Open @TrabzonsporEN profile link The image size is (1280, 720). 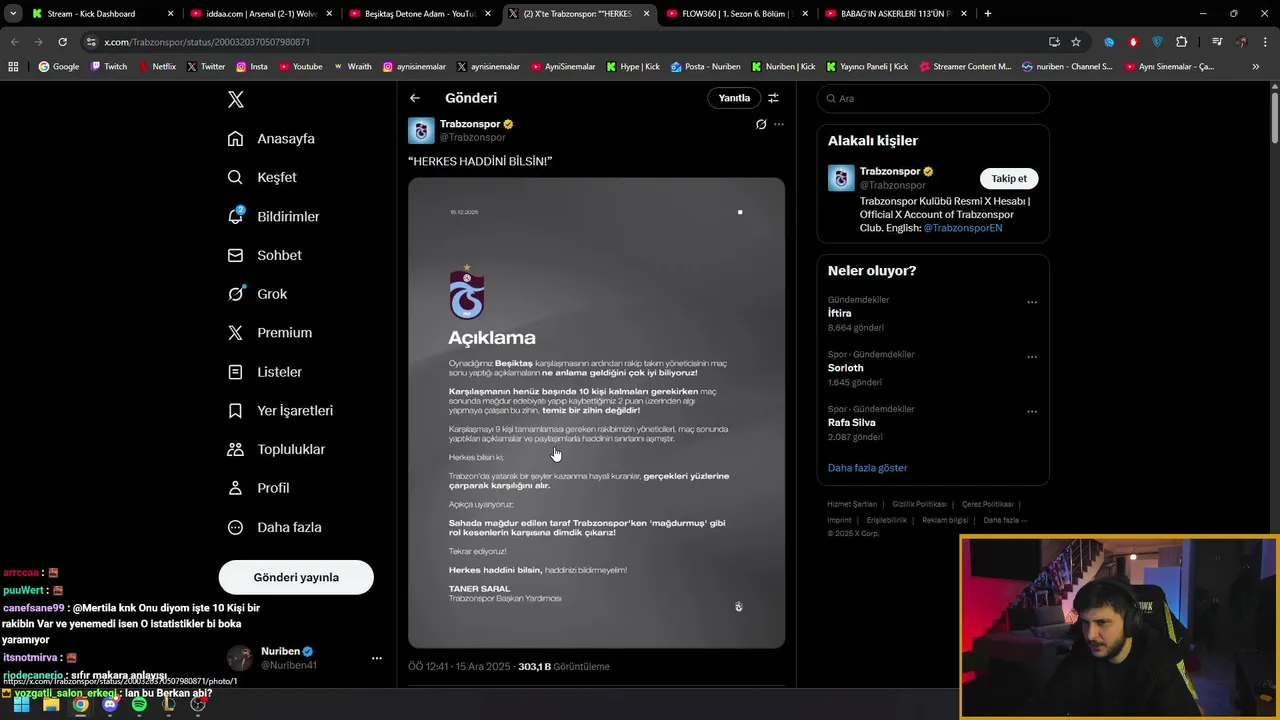point(962,228)
